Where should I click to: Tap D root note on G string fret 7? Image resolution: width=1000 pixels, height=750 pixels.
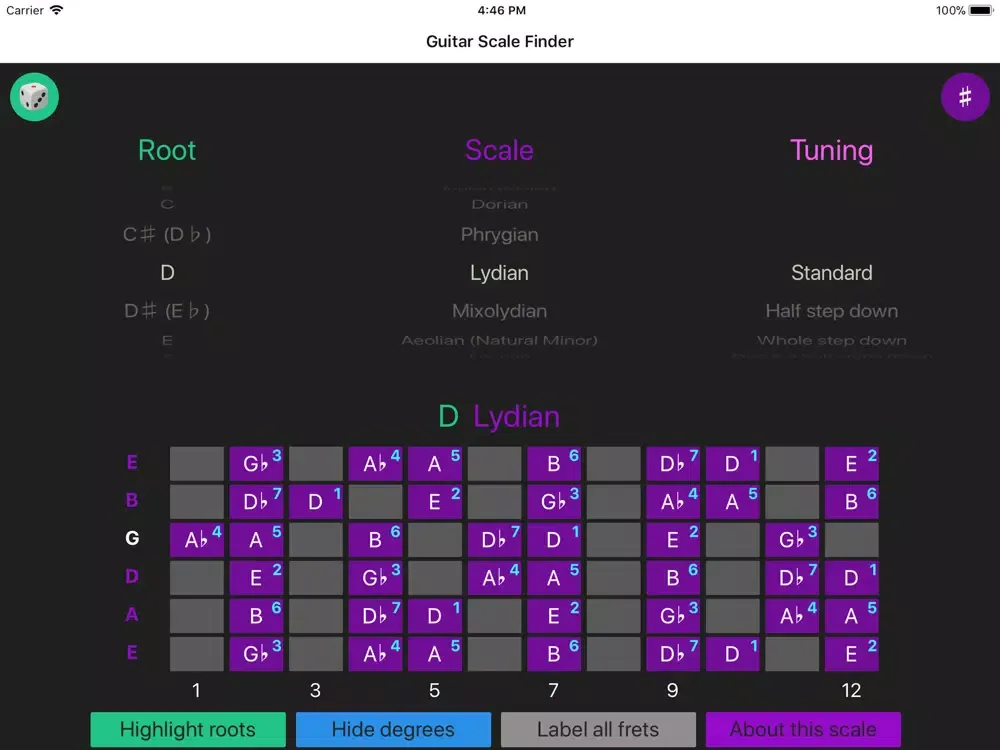tap(554, 540)
